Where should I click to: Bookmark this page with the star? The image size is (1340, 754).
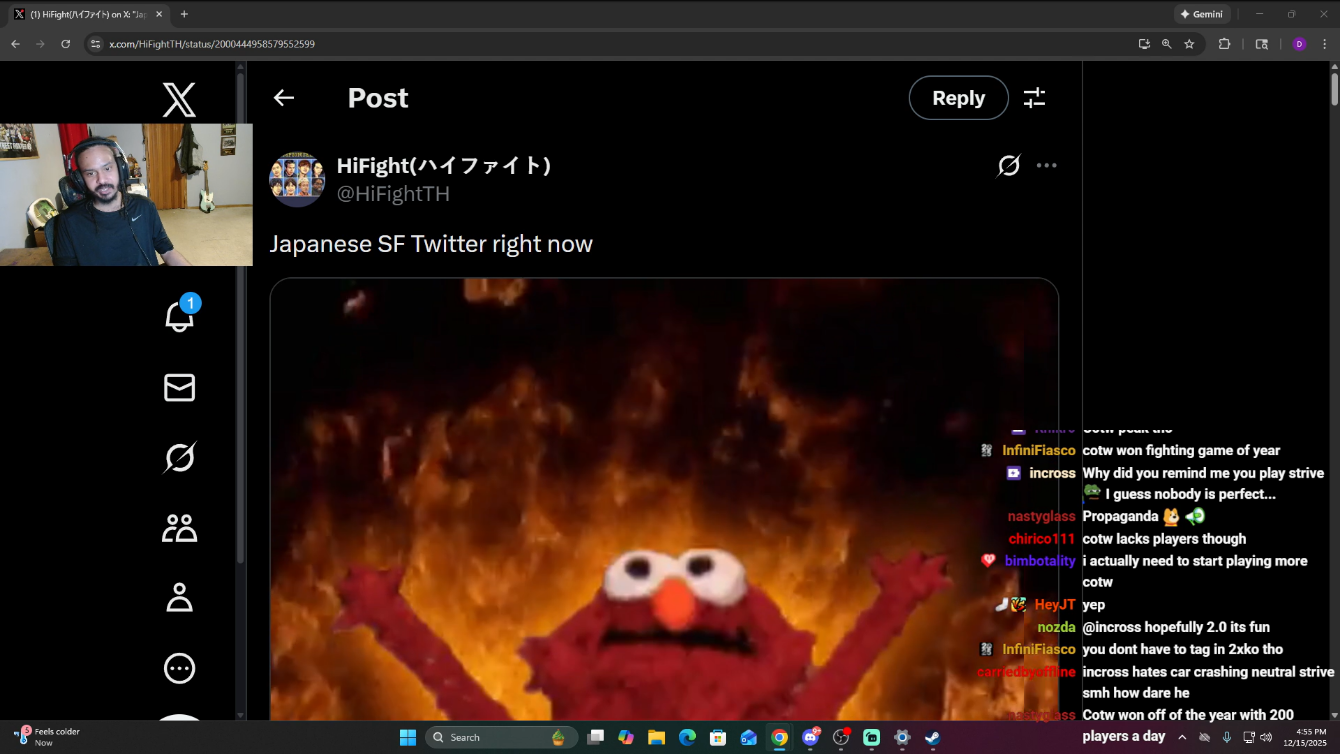point(1189,44)
